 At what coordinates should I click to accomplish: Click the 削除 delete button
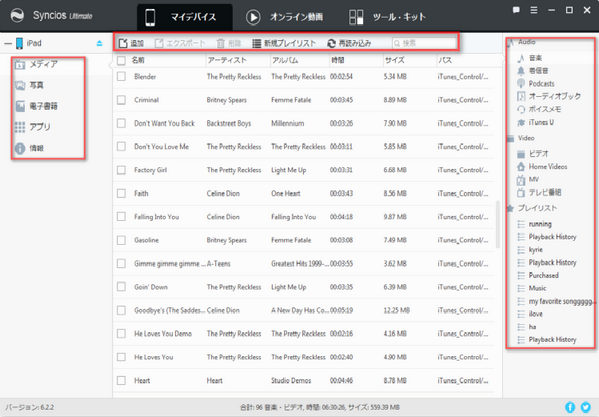click(229, 43)
